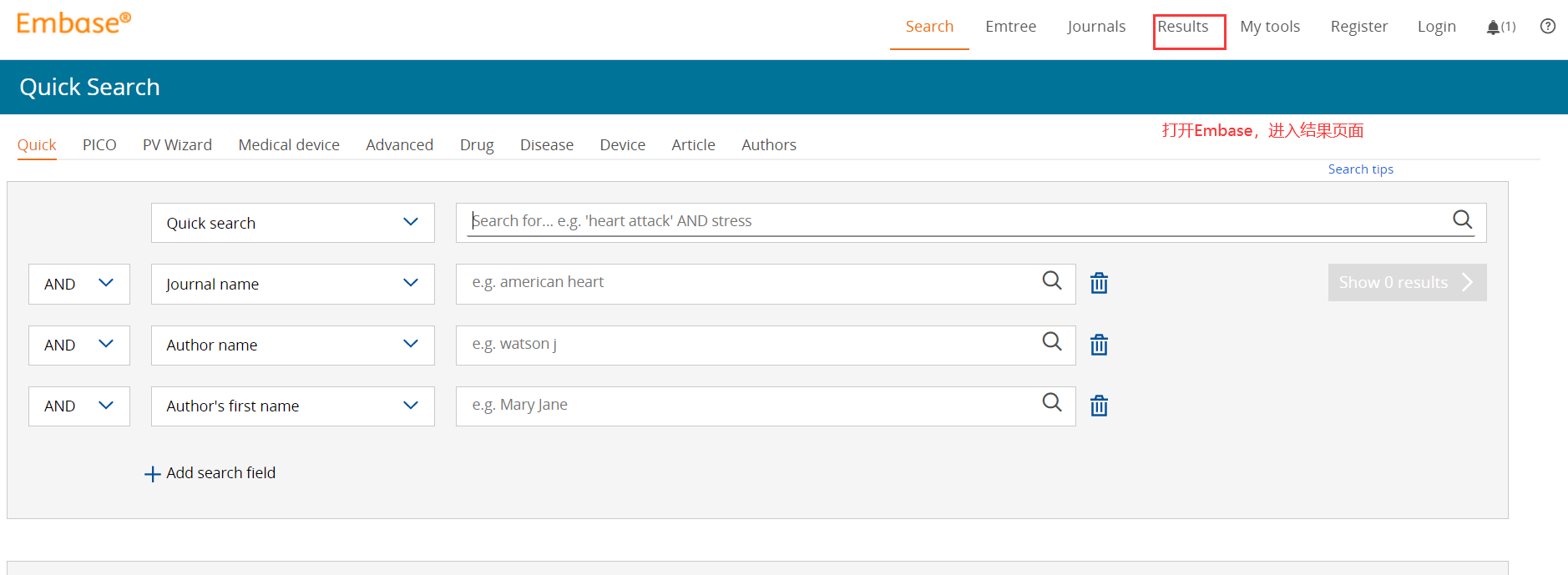1568x575 pixels.
Task: Click magnifier in main quick search field
Action: (1463, 219)
